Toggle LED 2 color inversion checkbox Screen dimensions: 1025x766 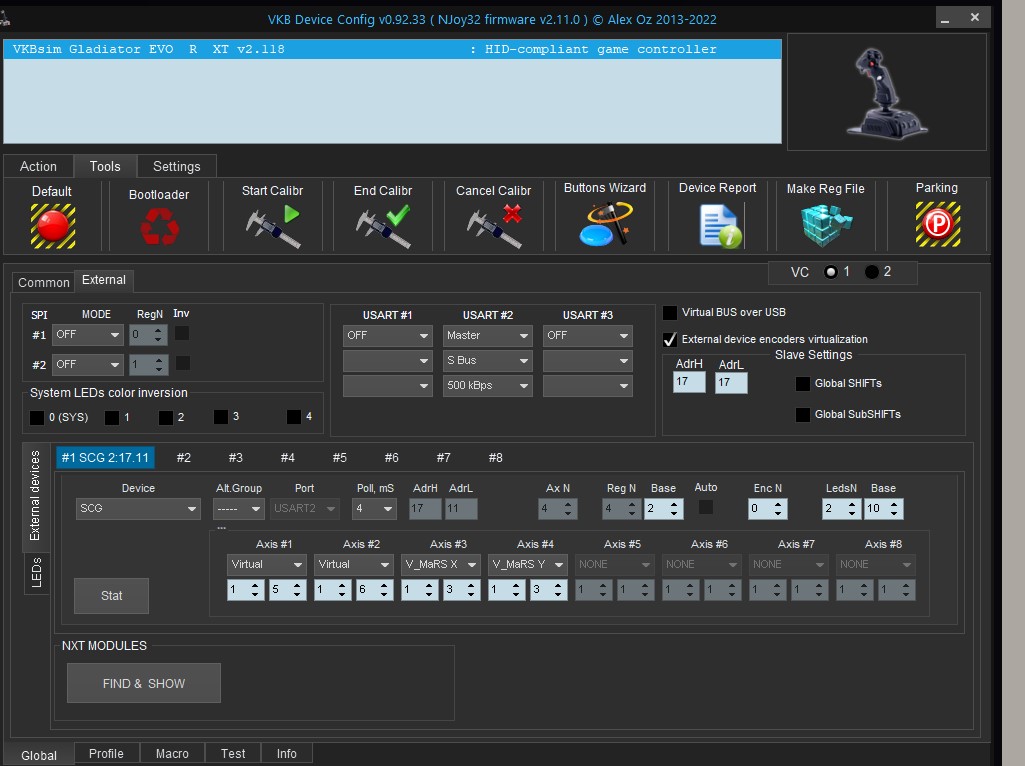166,418
